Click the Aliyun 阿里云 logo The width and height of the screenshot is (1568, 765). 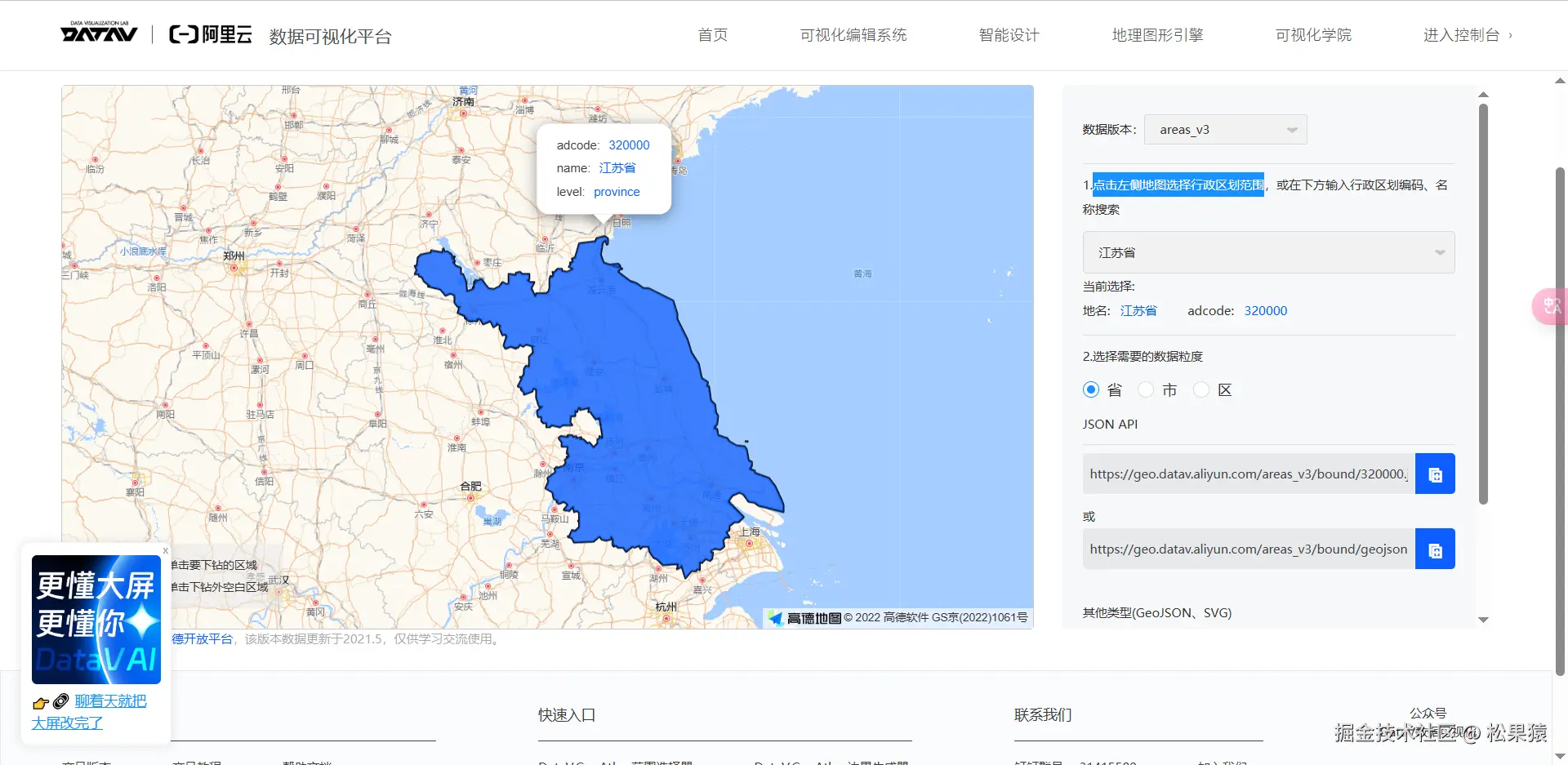(x=211, y=34)
